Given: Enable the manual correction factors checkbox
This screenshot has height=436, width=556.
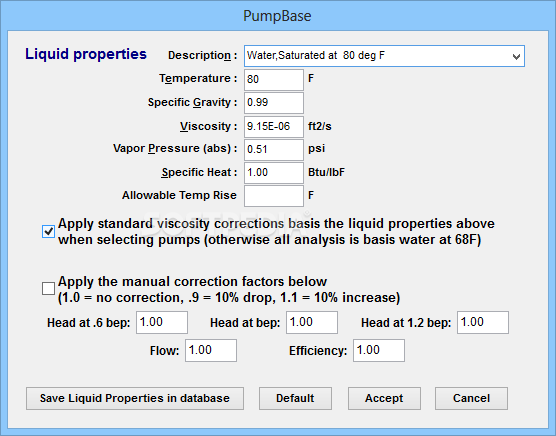Looking at the screenshot, I should coord(48,288).
